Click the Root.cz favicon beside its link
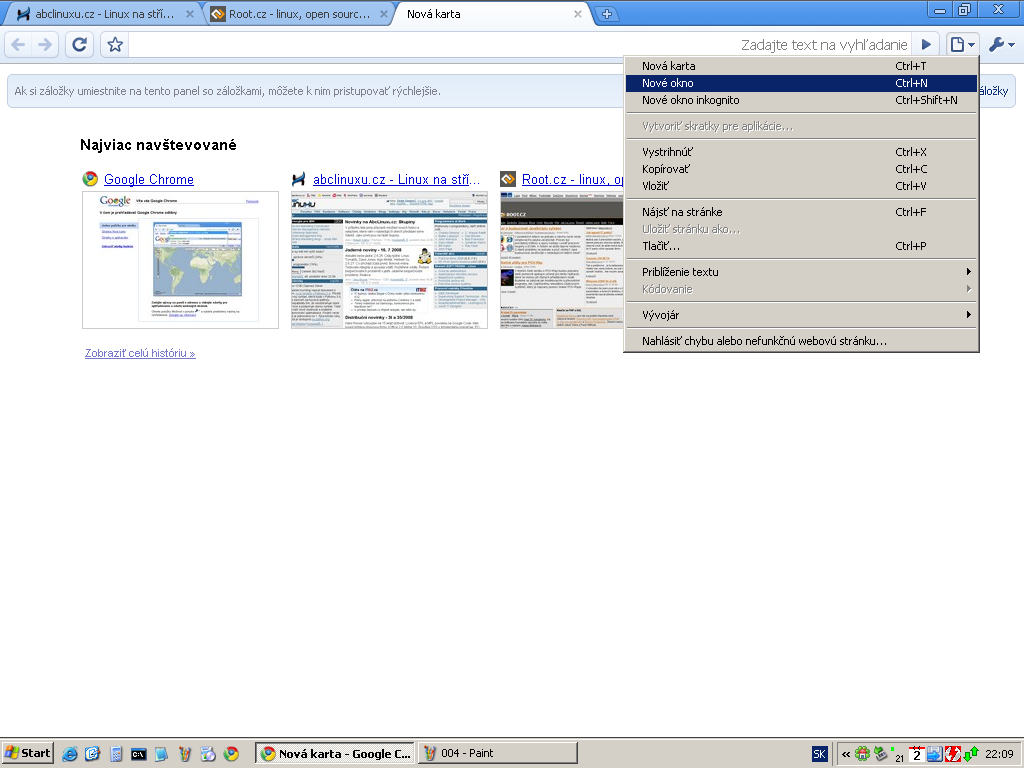The image size is (1024, 768). tap(508, 179)
